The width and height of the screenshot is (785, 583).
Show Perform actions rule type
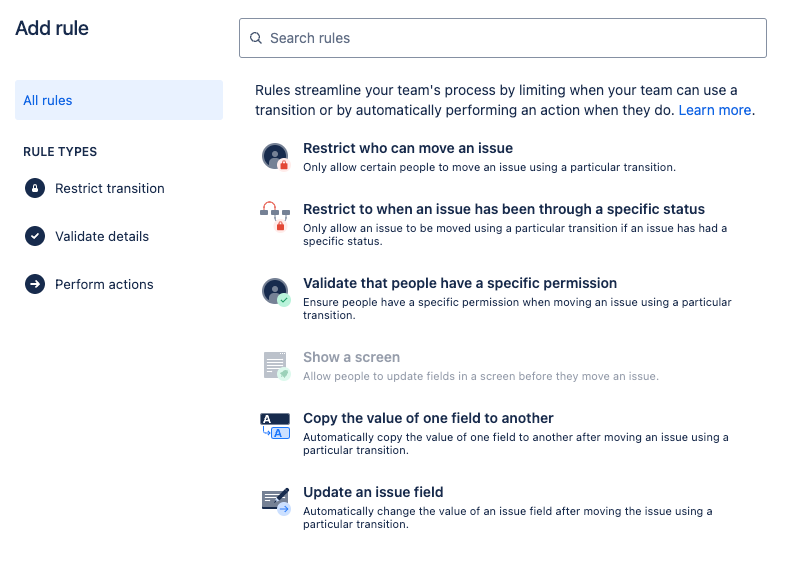[x=104, y=284]
